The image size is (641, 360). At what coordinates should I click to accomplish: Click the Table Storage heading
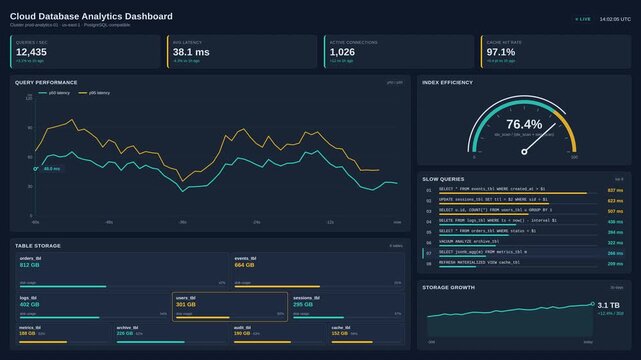[x=38, y=246]
